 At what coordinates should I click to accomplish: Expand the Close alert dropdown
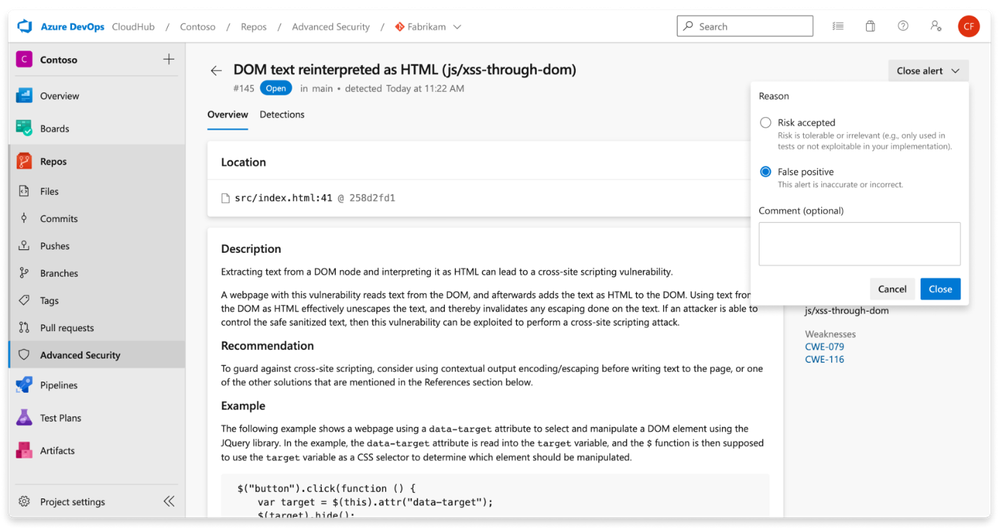tap(928, 71)
